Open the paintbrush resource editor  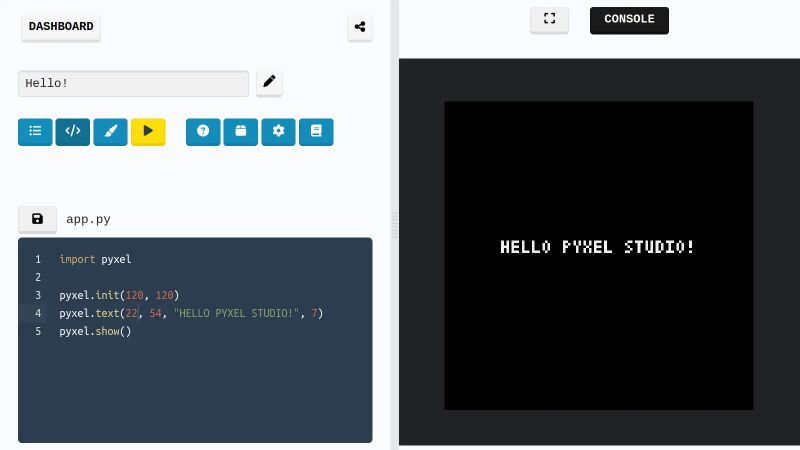click(x=110, y=132)
